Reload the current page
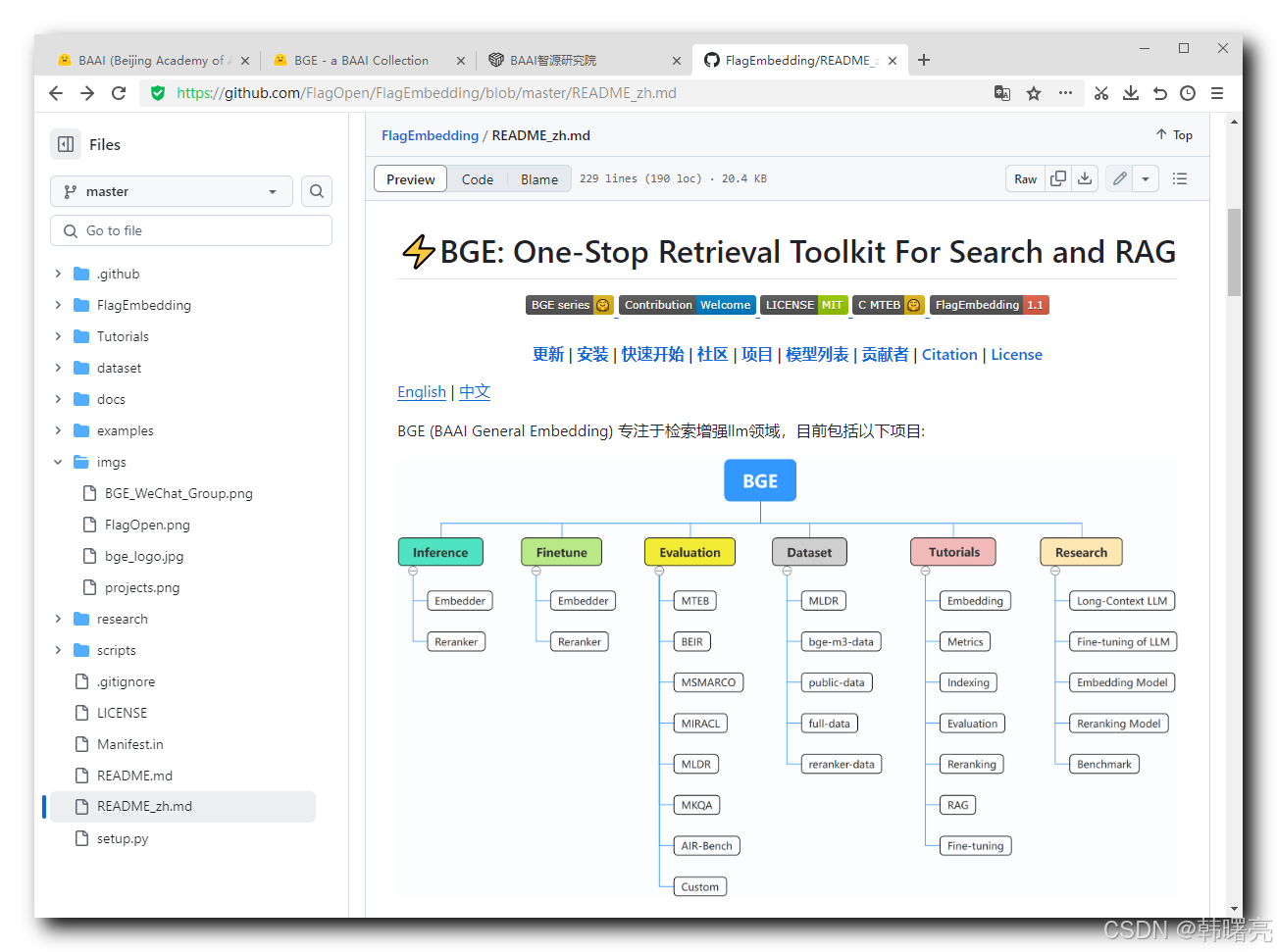This screenshot has height=952, width=1277. click(119, 93)
